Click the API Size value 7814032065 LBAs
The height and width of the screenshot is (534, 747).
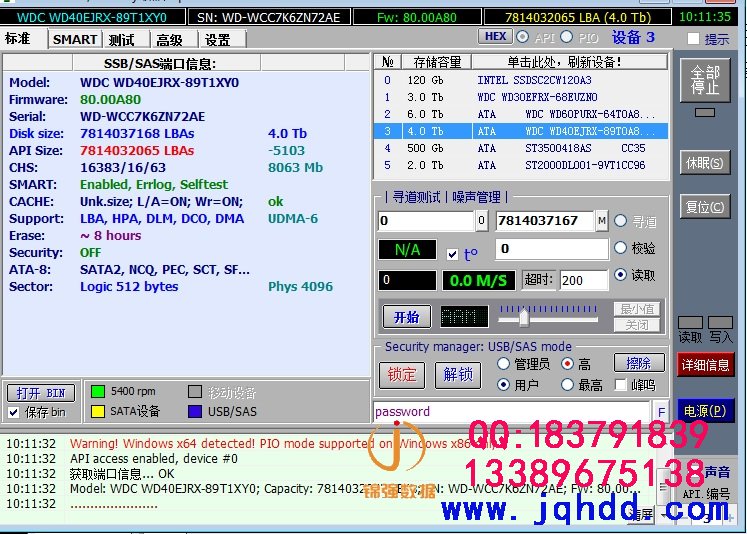(x=137, y=151)
